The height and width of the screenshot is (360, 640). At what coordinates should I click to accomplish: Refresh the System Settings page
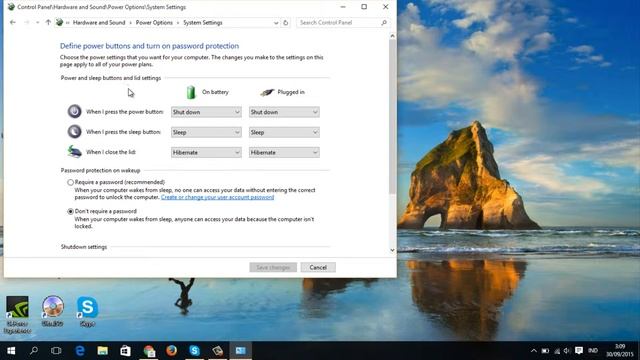coord(286,22)
